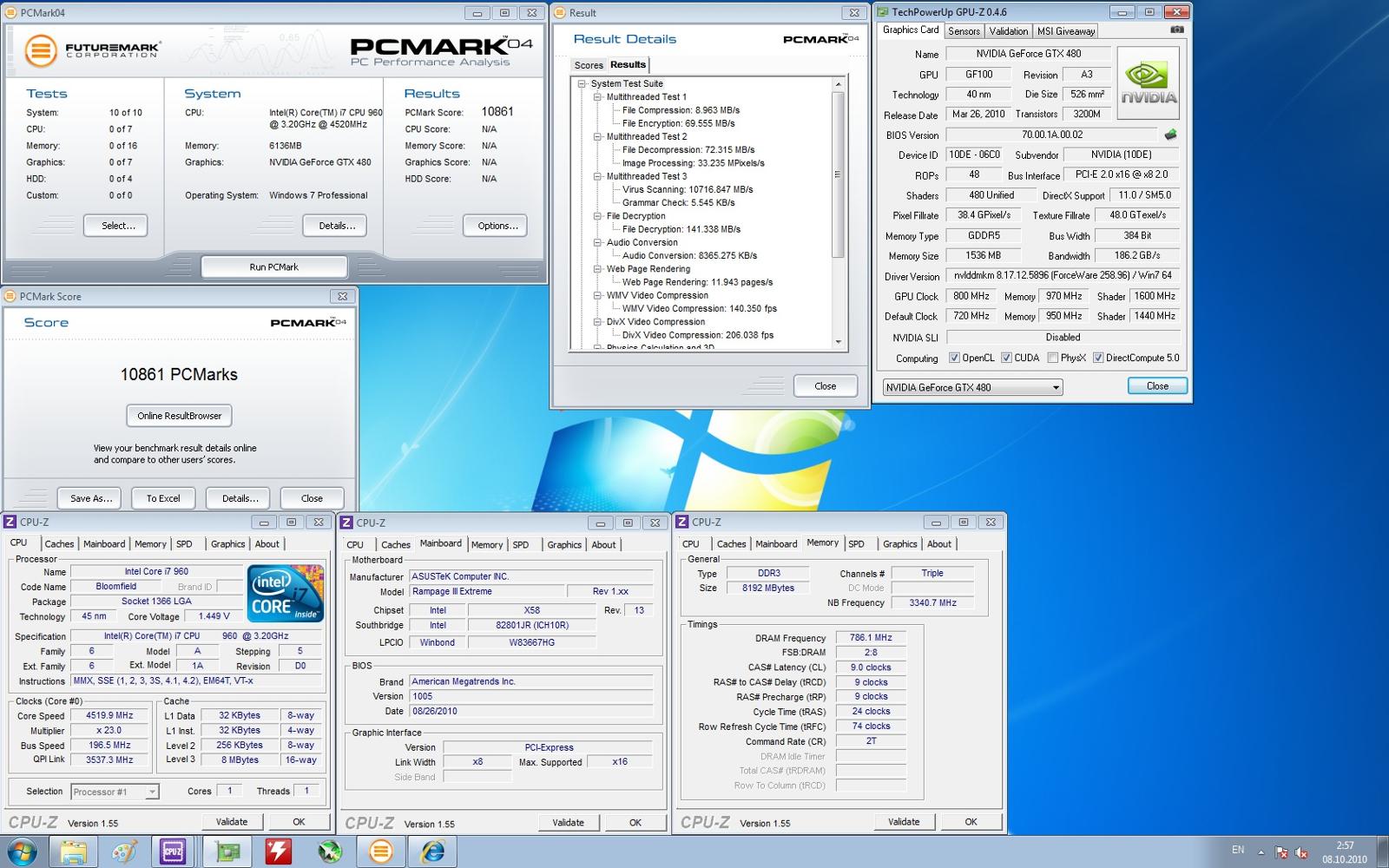Screen dimensions: 1389x868
Task: Toggle the CUDA checkbox in GPU-Z
Action: (1006, 358)
